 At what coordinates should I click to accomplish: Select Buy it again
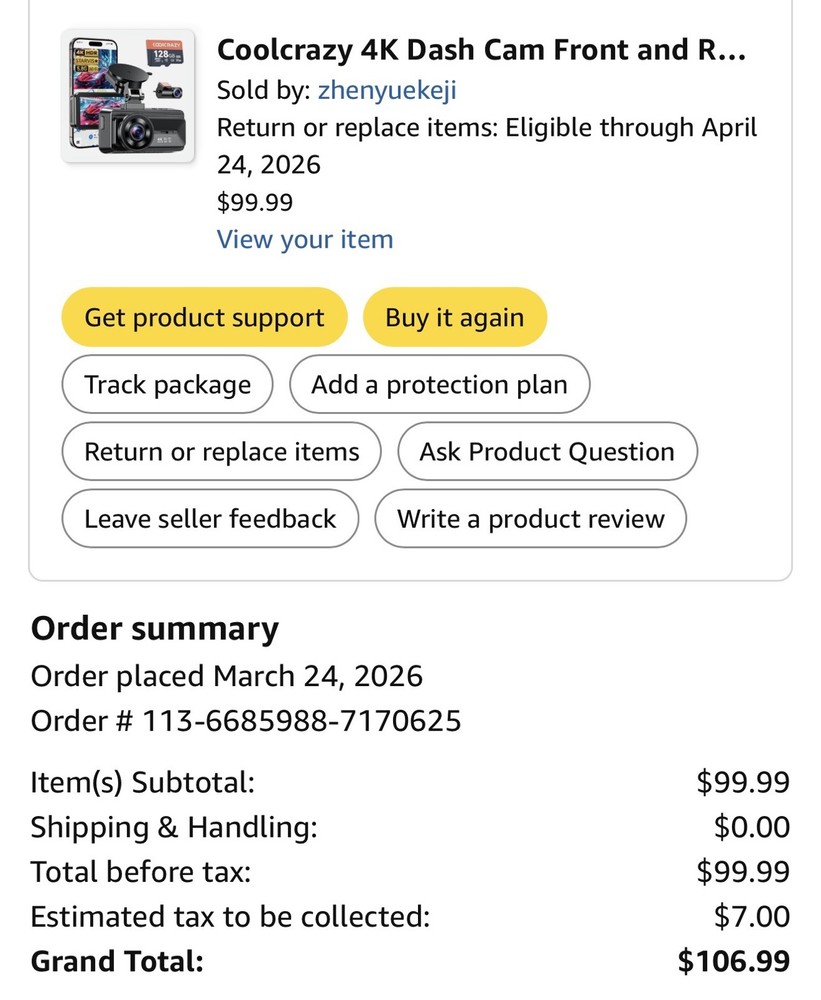tap(455, 317)
